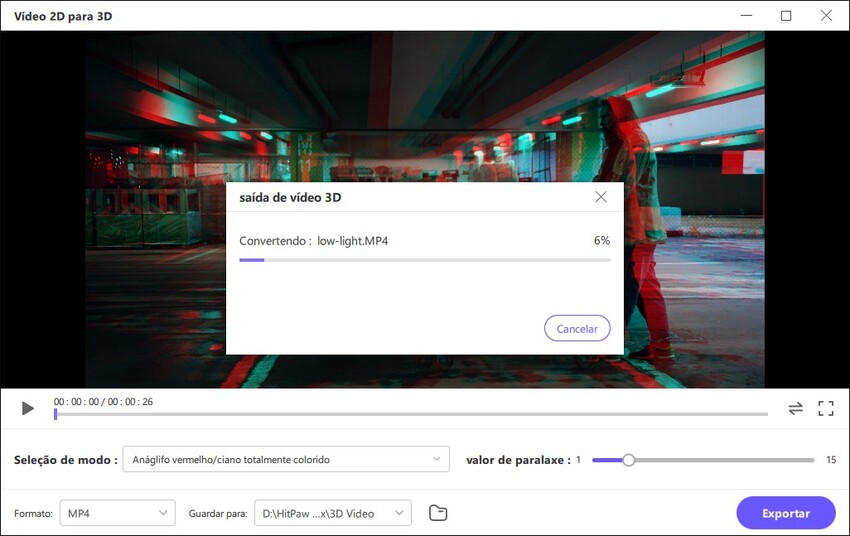Open the output folder icon

438,513
